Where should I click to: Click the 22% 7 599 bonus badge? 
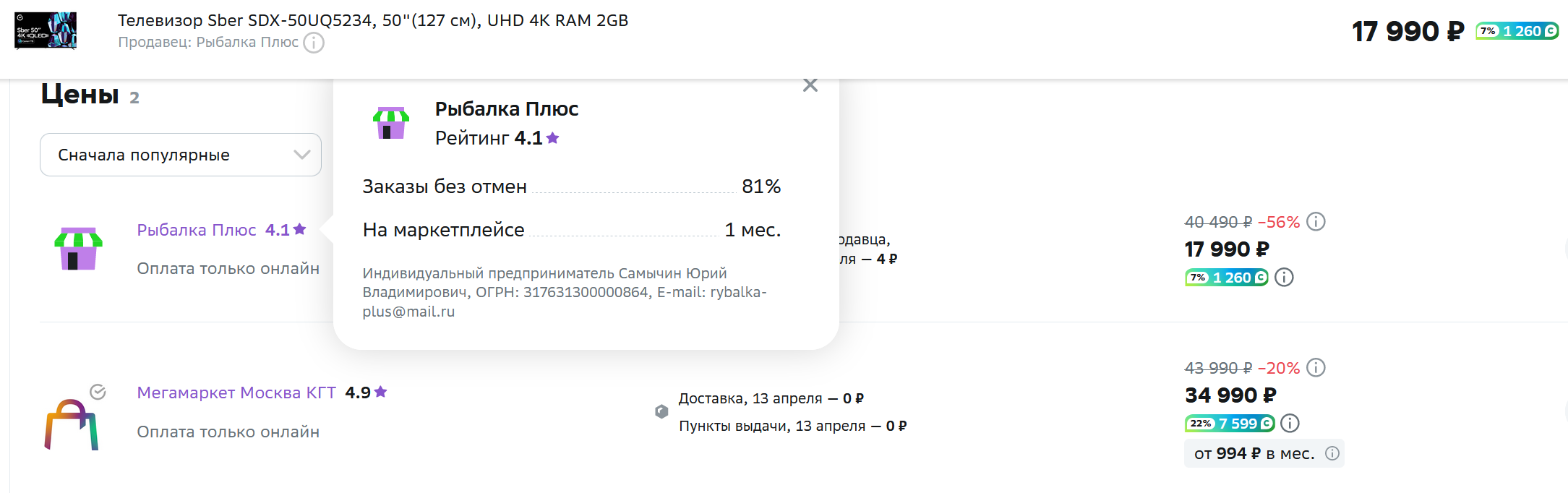(1229, 424)
